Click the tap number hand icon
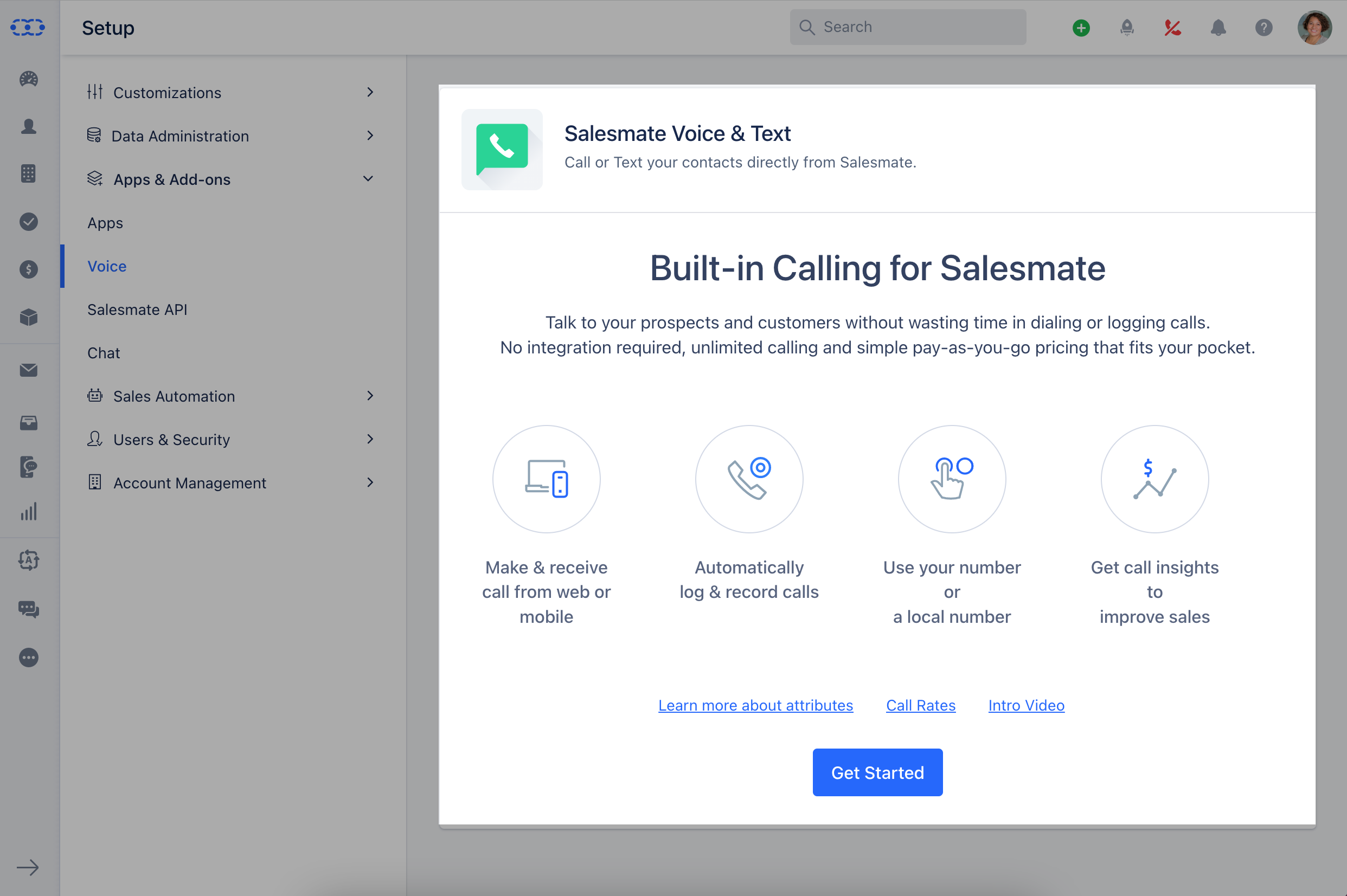The height and width of the screenshot is (896, 1347). 952,479
